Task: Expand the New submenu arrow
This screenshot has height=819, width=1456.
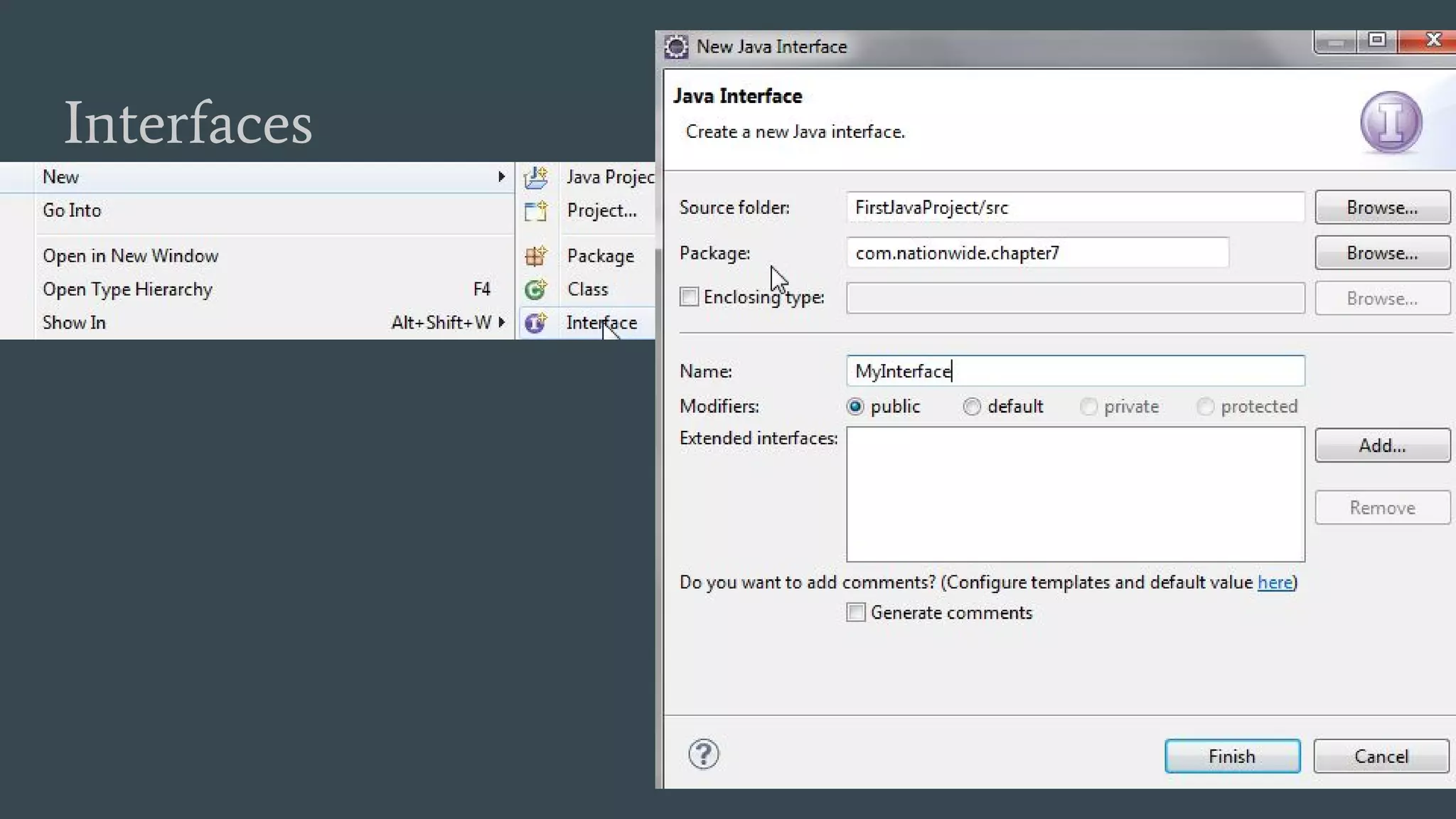Action: 501,177
